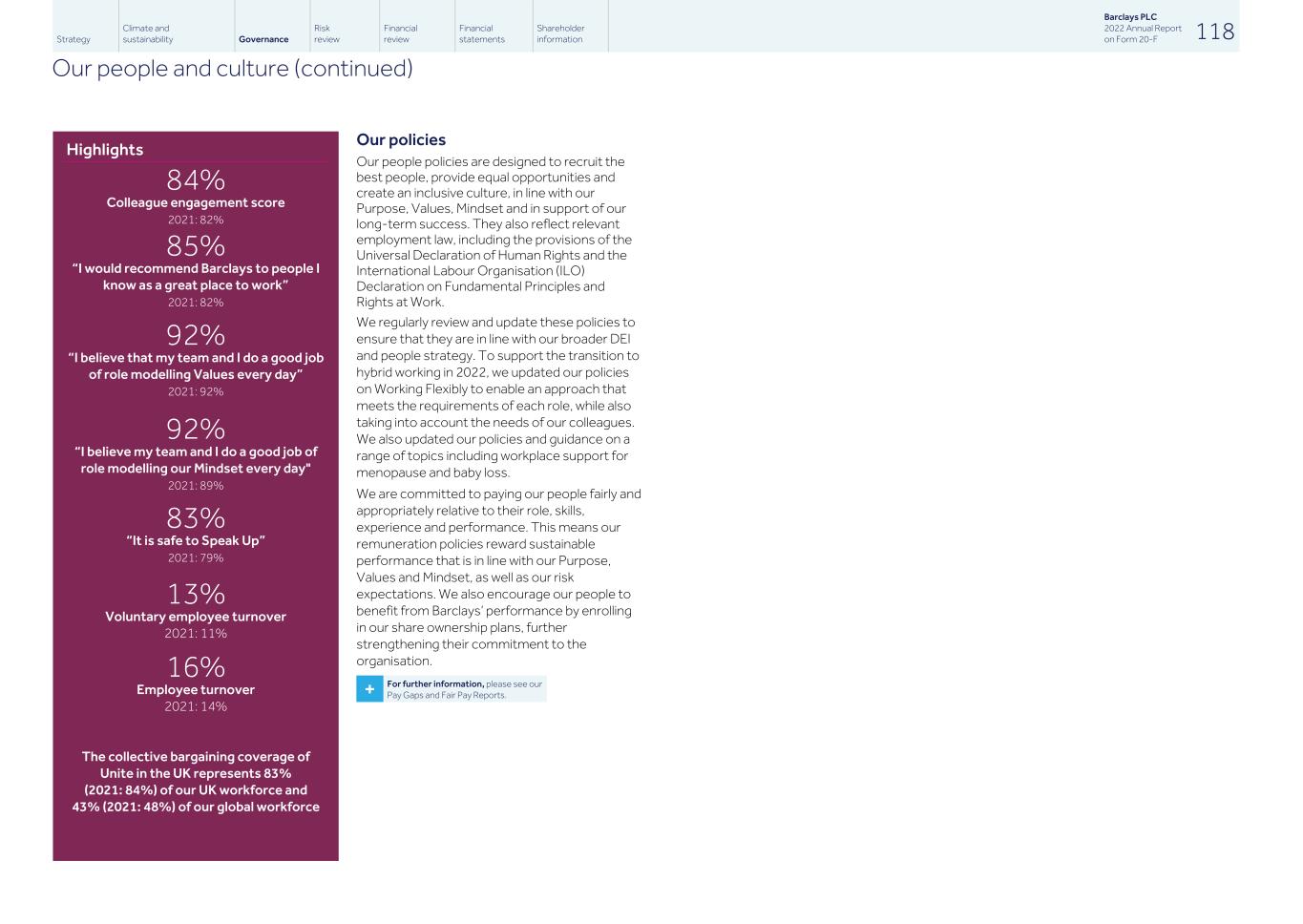Click the 'It is safe to Speak Up' label
Viewport: 1303px width, 924px height.
click(x=196, y=540)
